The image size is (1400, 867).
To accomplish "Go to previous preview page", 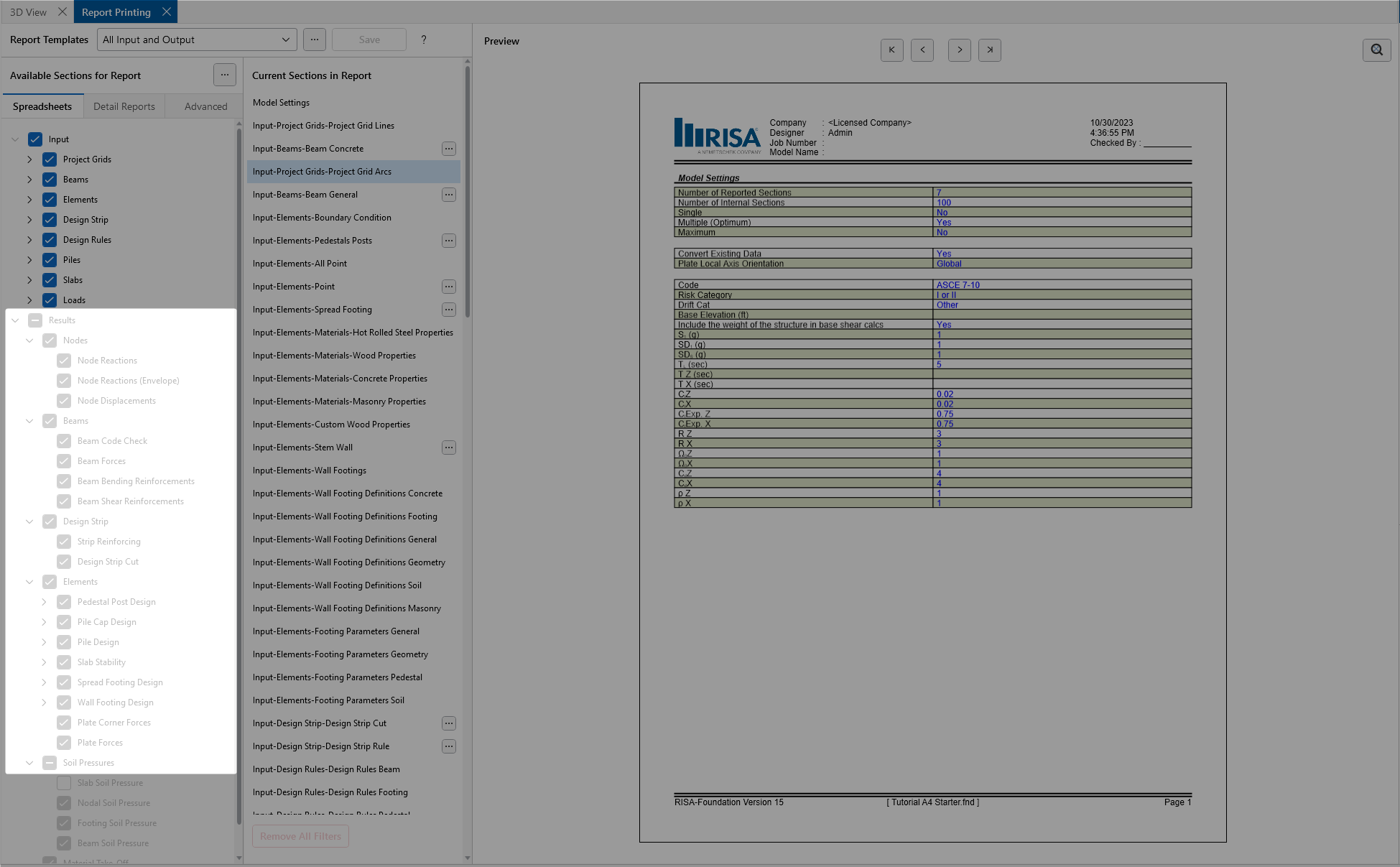I will click(922, 50).
